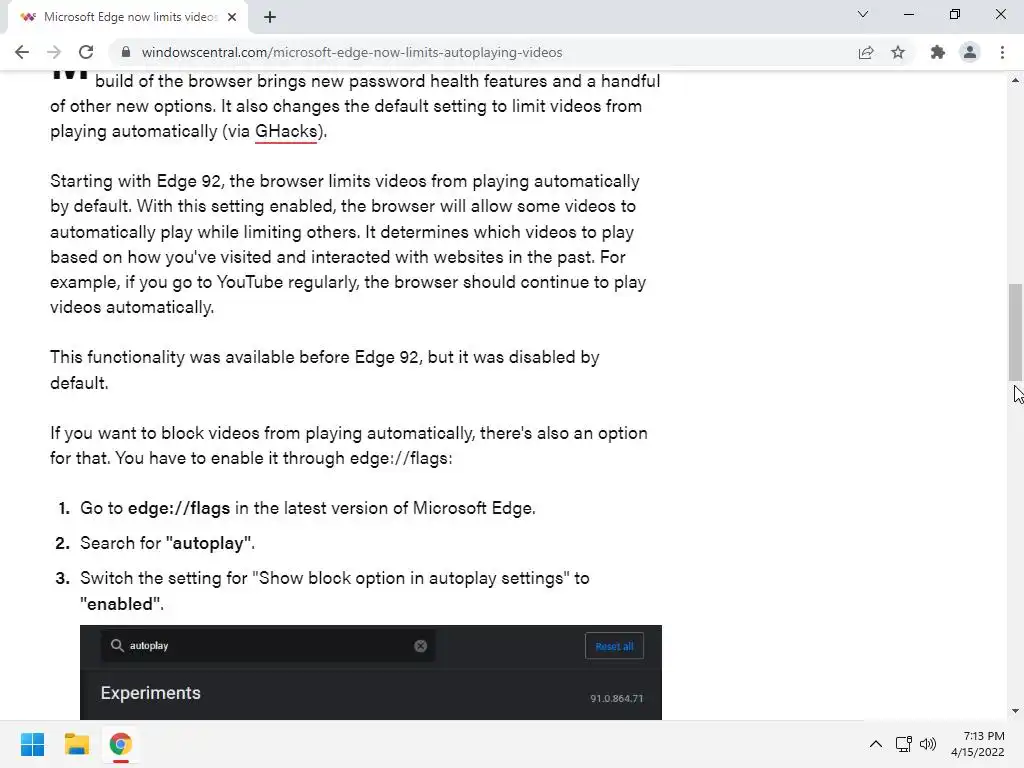Restore down the Chrome window
The height and width of the screenshot is (768, 1024).
coord(954,14)
